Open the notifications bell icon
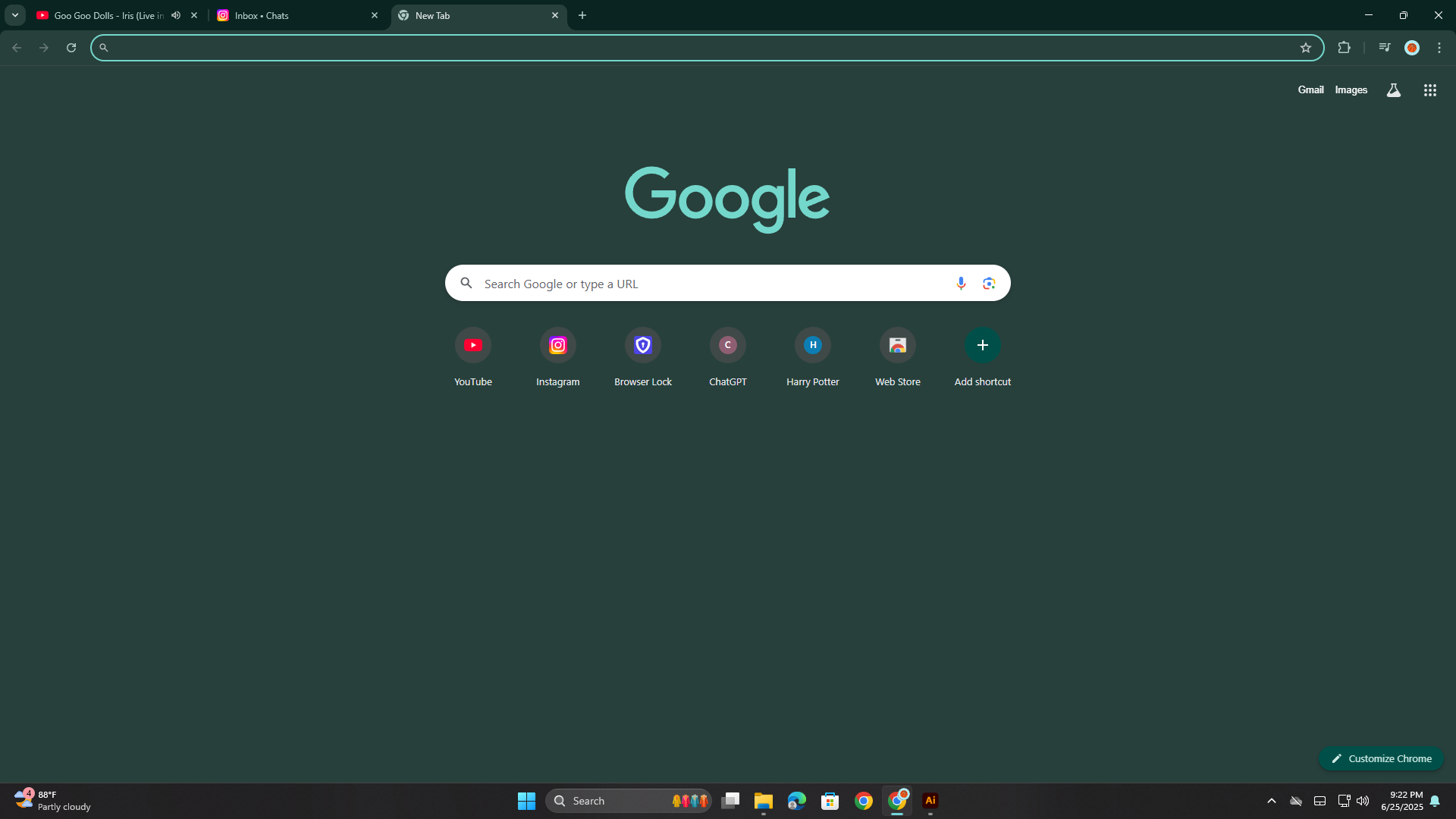Image resolution: width=1456 pixels, height=819 pixels. click(1435, 801)
